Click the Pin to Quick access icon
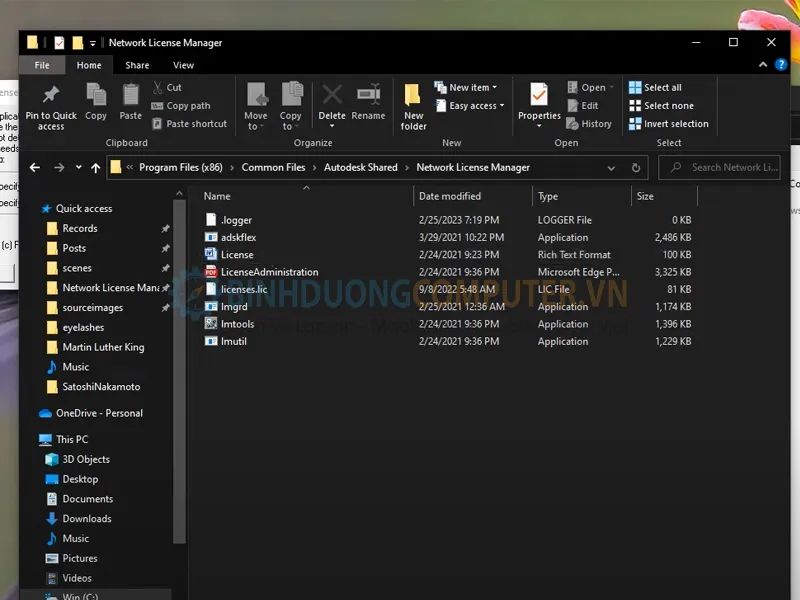Screen dimensions: 800x600 50,97
